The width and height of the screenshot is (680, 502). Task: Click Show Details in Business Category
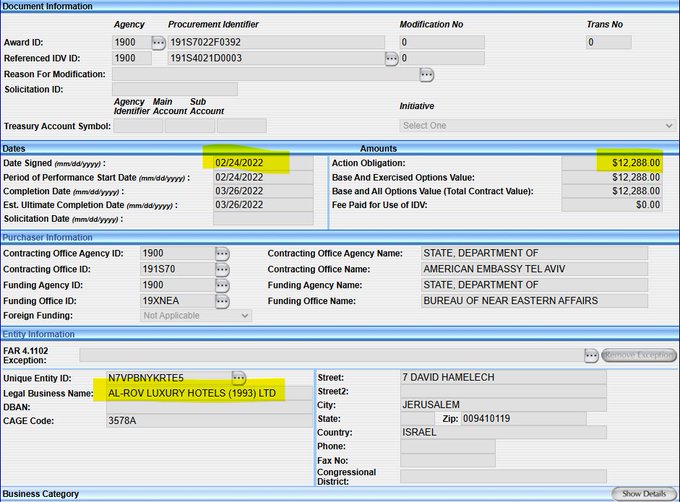point(644,494)
